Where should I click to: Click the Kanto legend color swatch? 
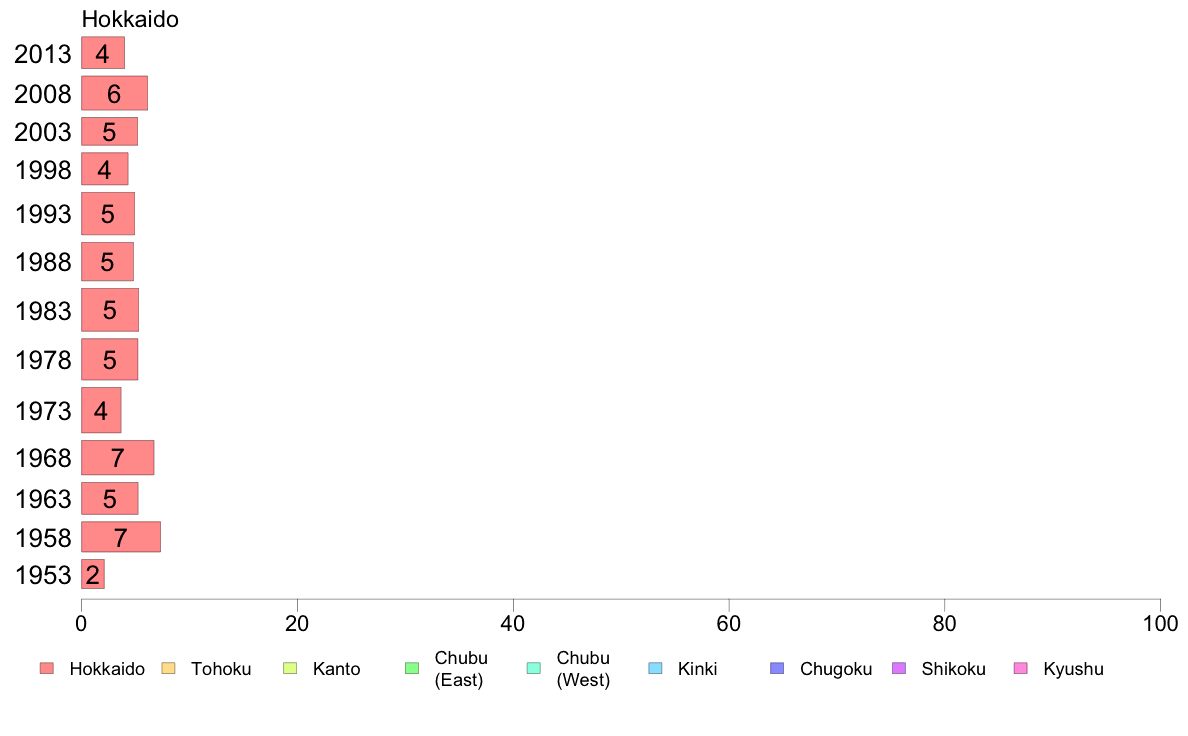point(290,669)
